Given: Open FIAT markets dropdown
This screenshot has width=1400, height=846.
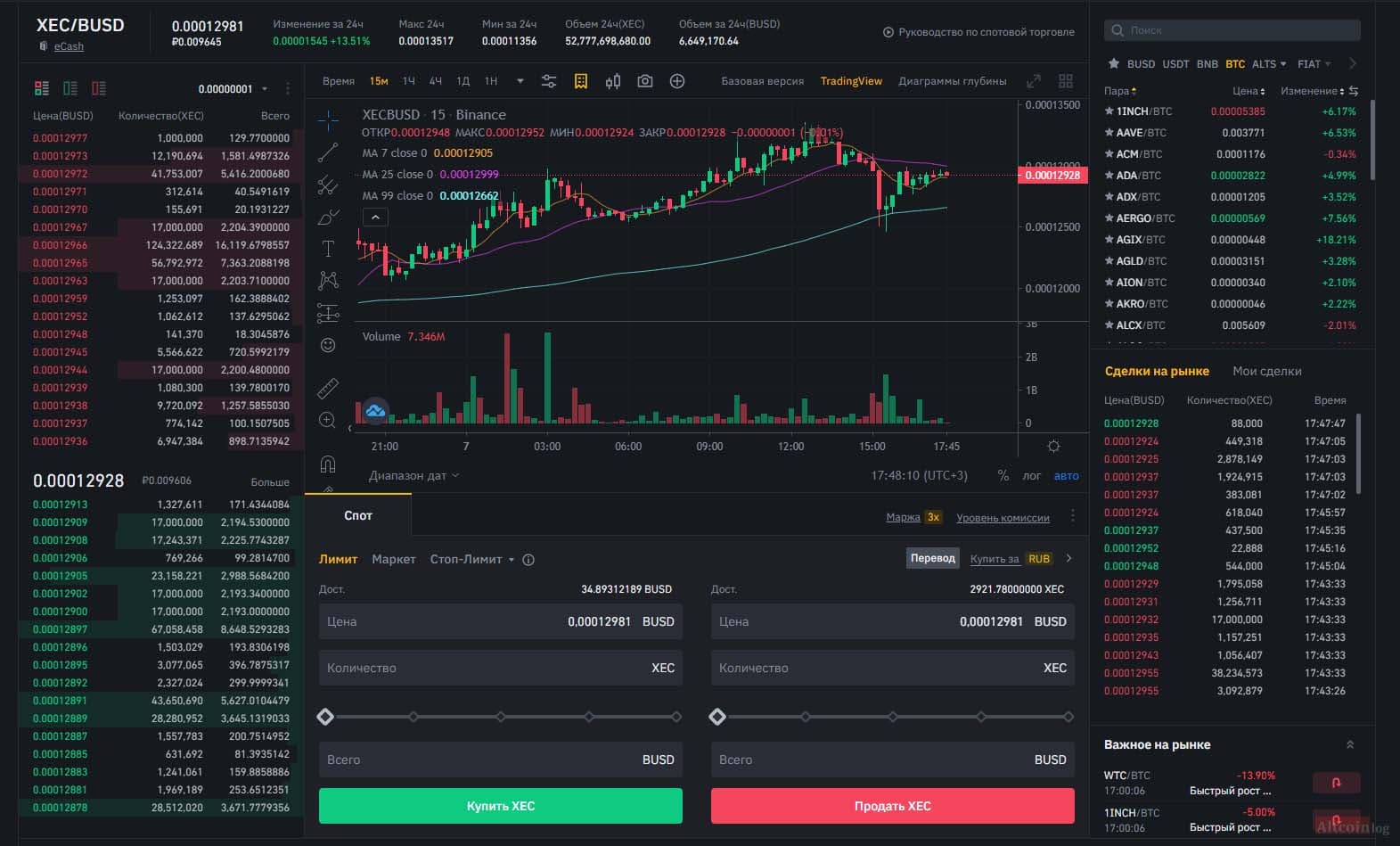Looking at the screenshot, I should point(1314,64).
